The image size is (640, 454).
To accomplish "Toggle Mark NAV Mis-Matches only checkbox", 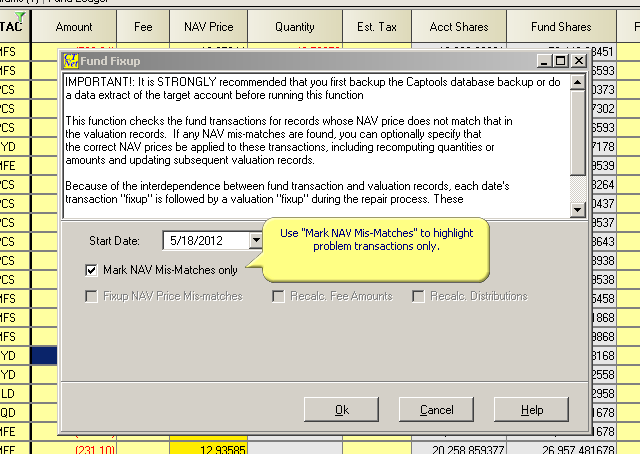I will (x=92, y=270).
